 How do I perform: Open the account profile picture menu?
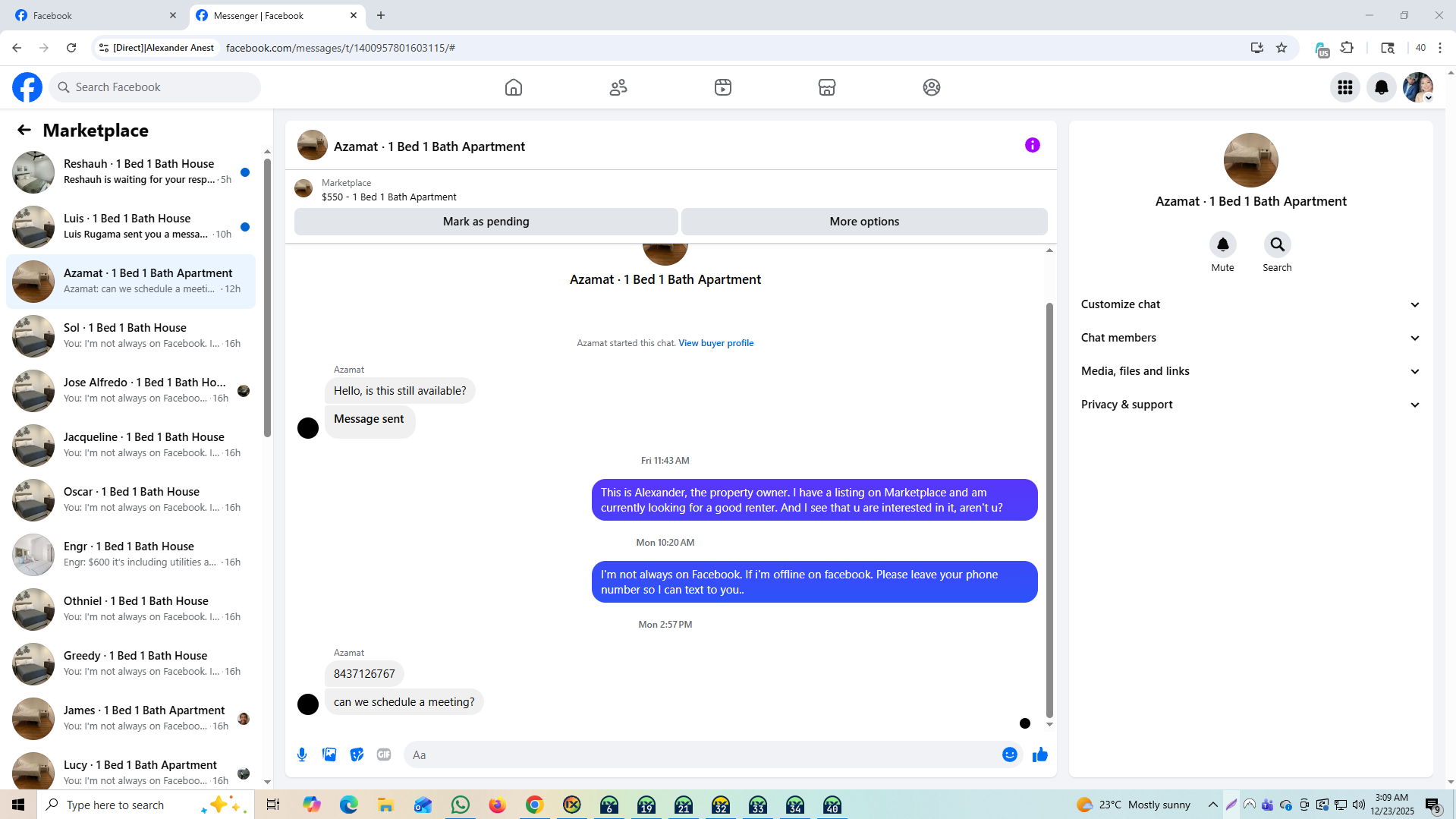[1418, 87]
